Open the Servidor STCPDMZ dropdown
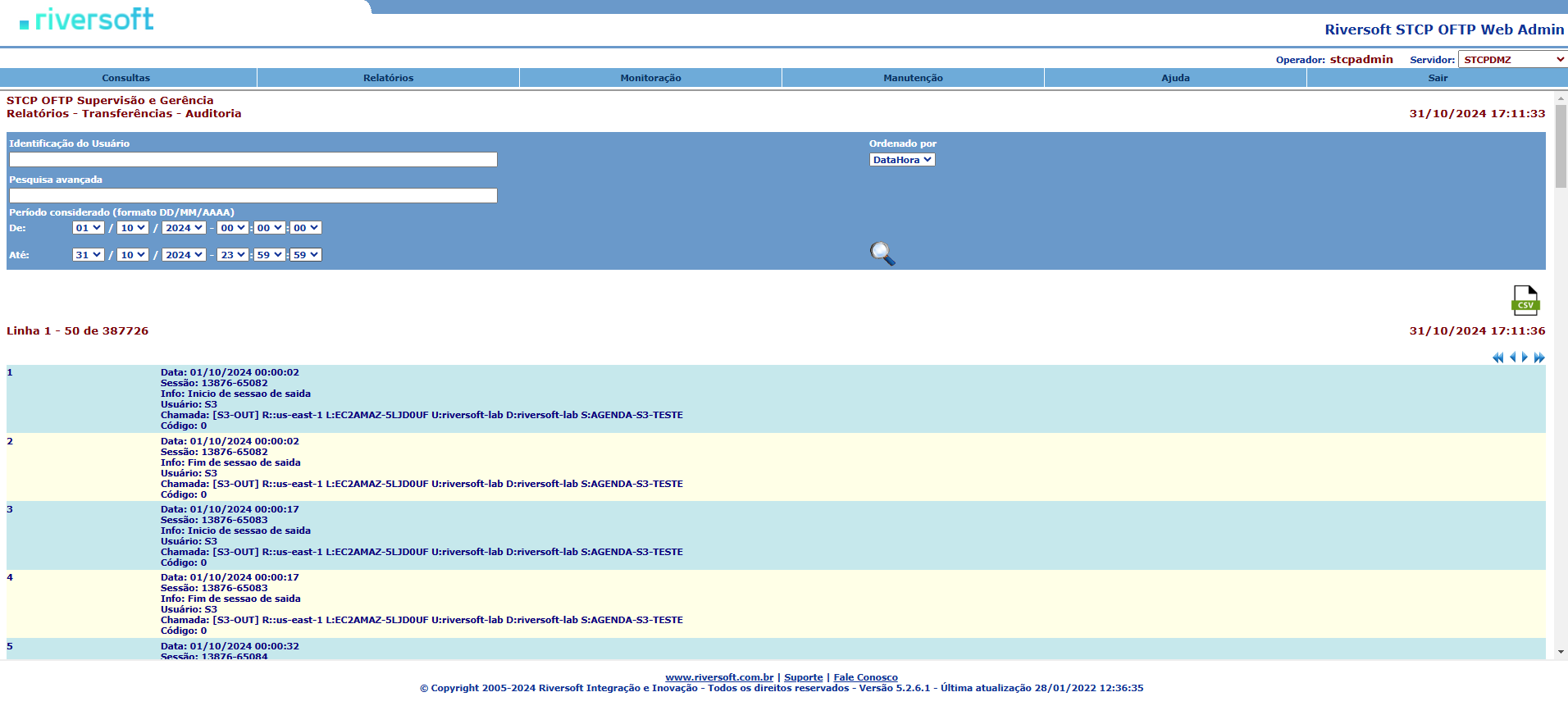Image resolution: width=1568 pixels, height=715 pixels. coord(1513,60)
